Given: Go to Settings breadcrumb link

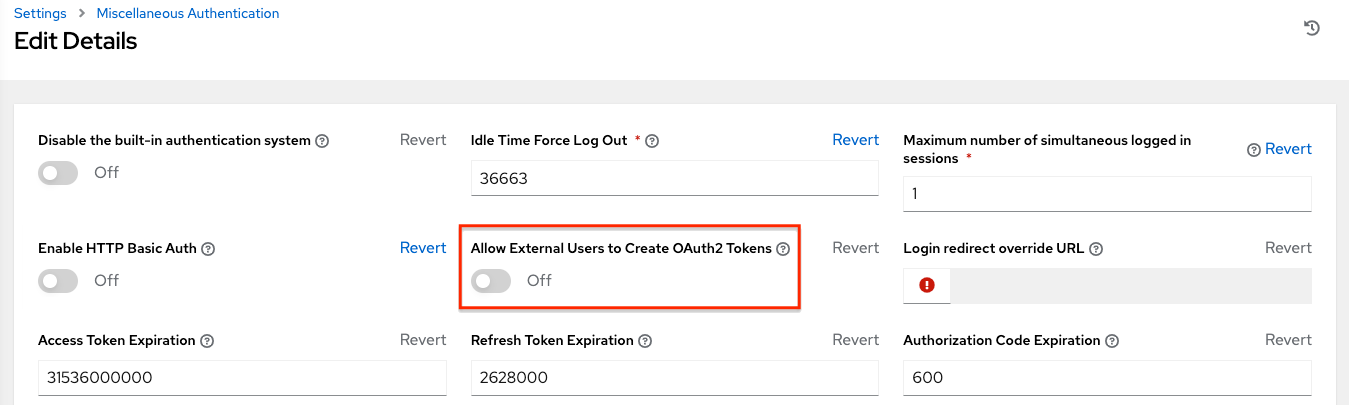Looking at the screenshot, I should point(40,14).
